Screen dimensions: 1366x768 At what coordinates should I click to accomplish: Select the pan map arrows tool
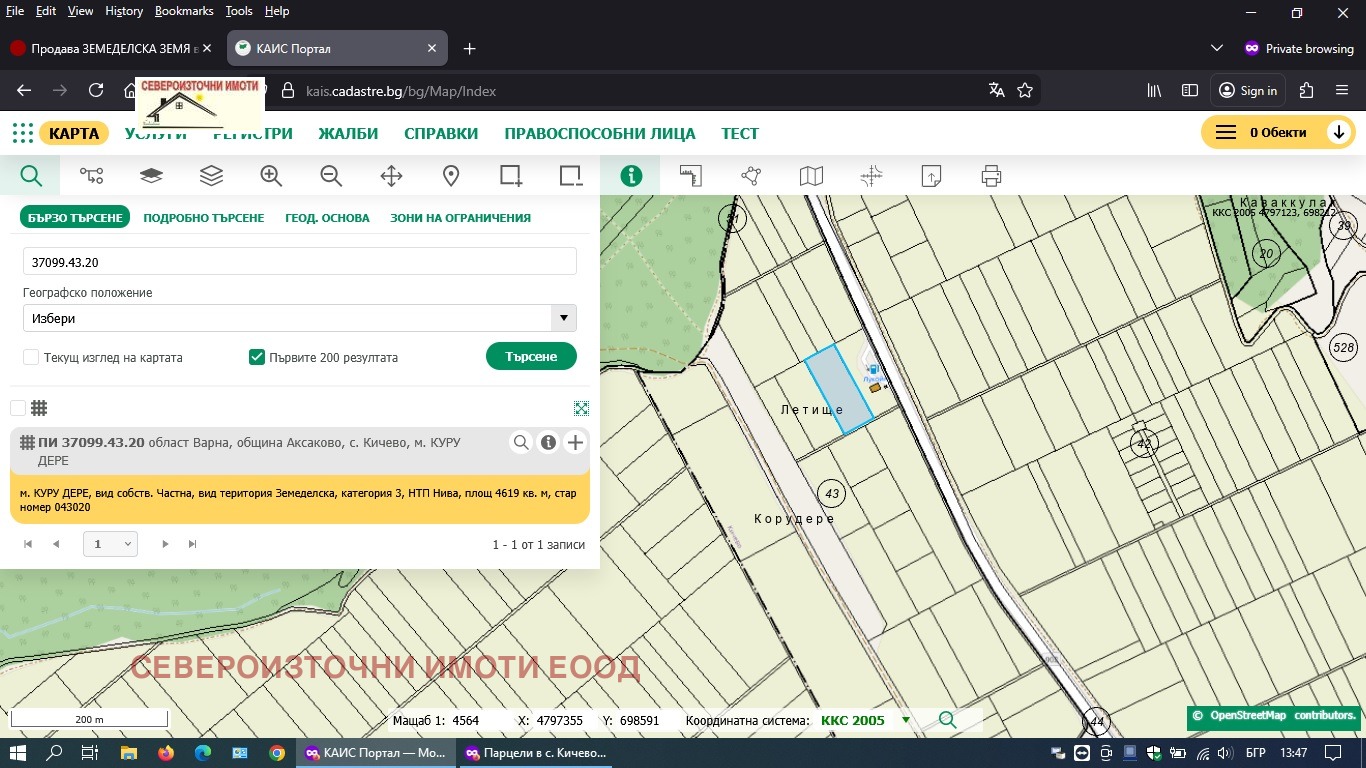(391, 176)
